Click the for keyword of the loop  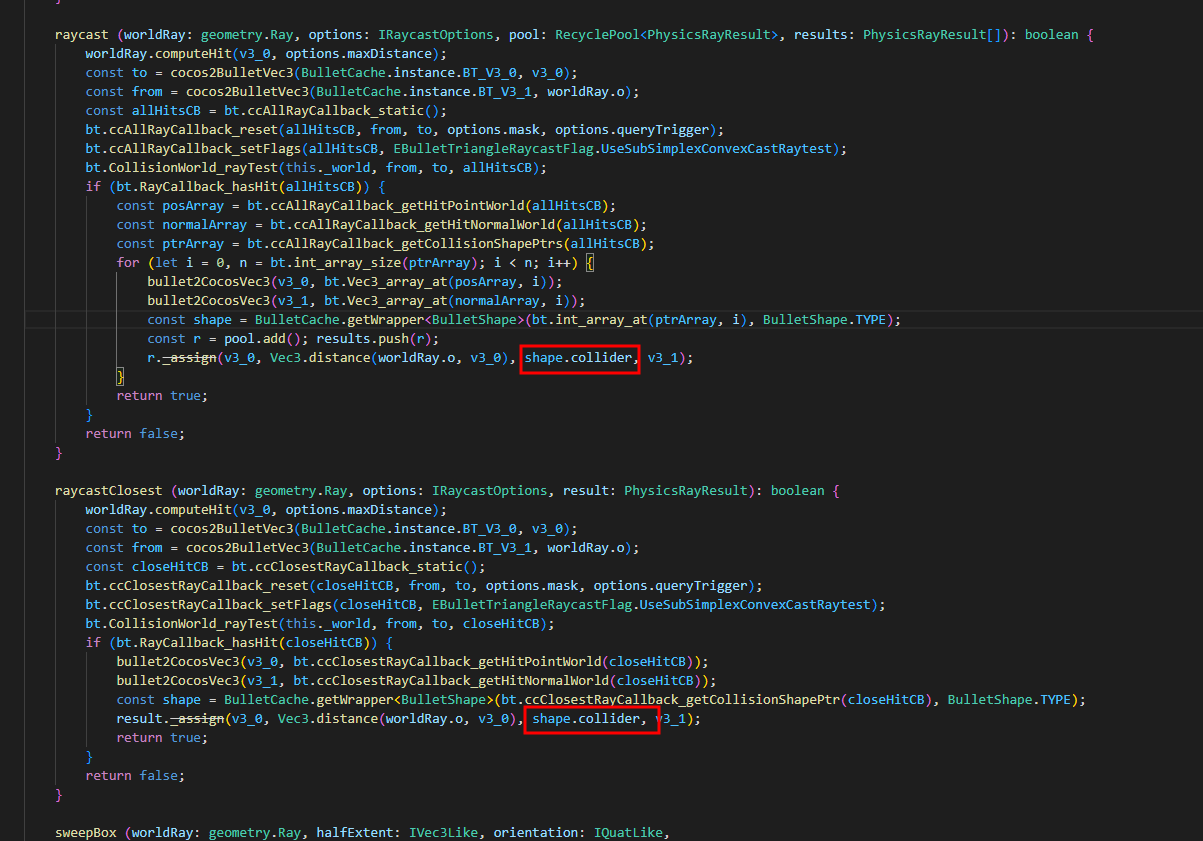click(x=128, y=262)
